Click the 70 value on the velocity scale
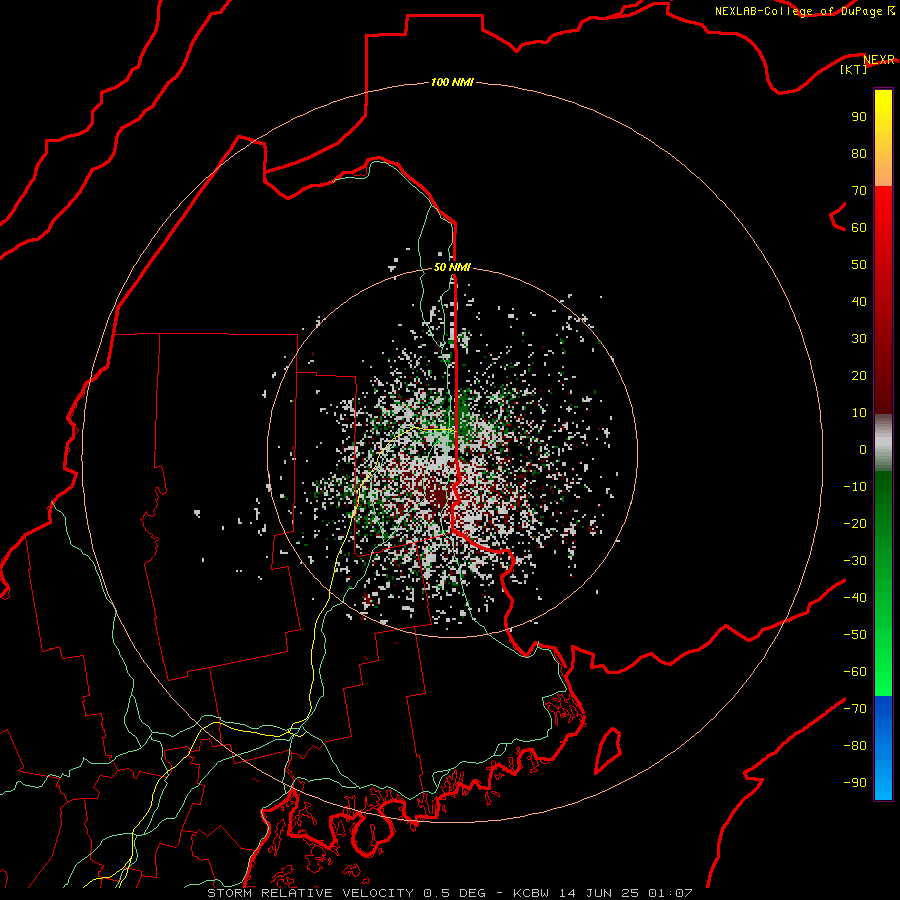 tap(859, 191)
